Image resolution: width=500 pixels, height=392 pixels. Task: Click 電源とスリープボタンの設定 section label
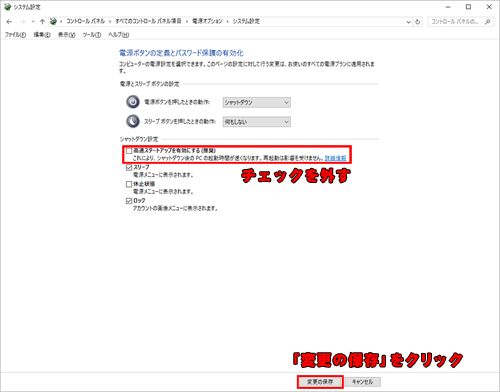pyautogui.click(x=149, y=84)
